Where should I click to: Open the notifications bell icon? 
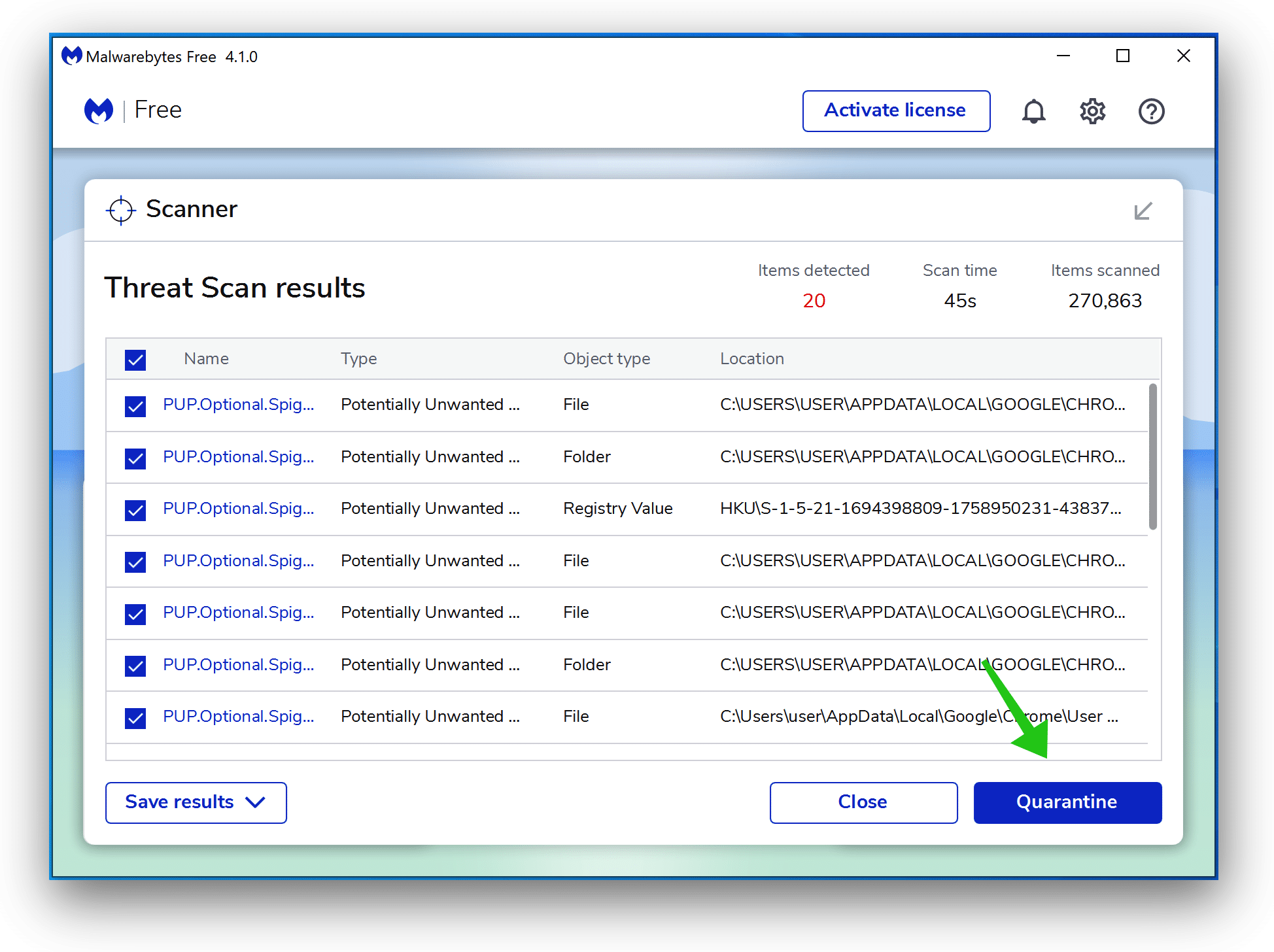coord(1033,111)
